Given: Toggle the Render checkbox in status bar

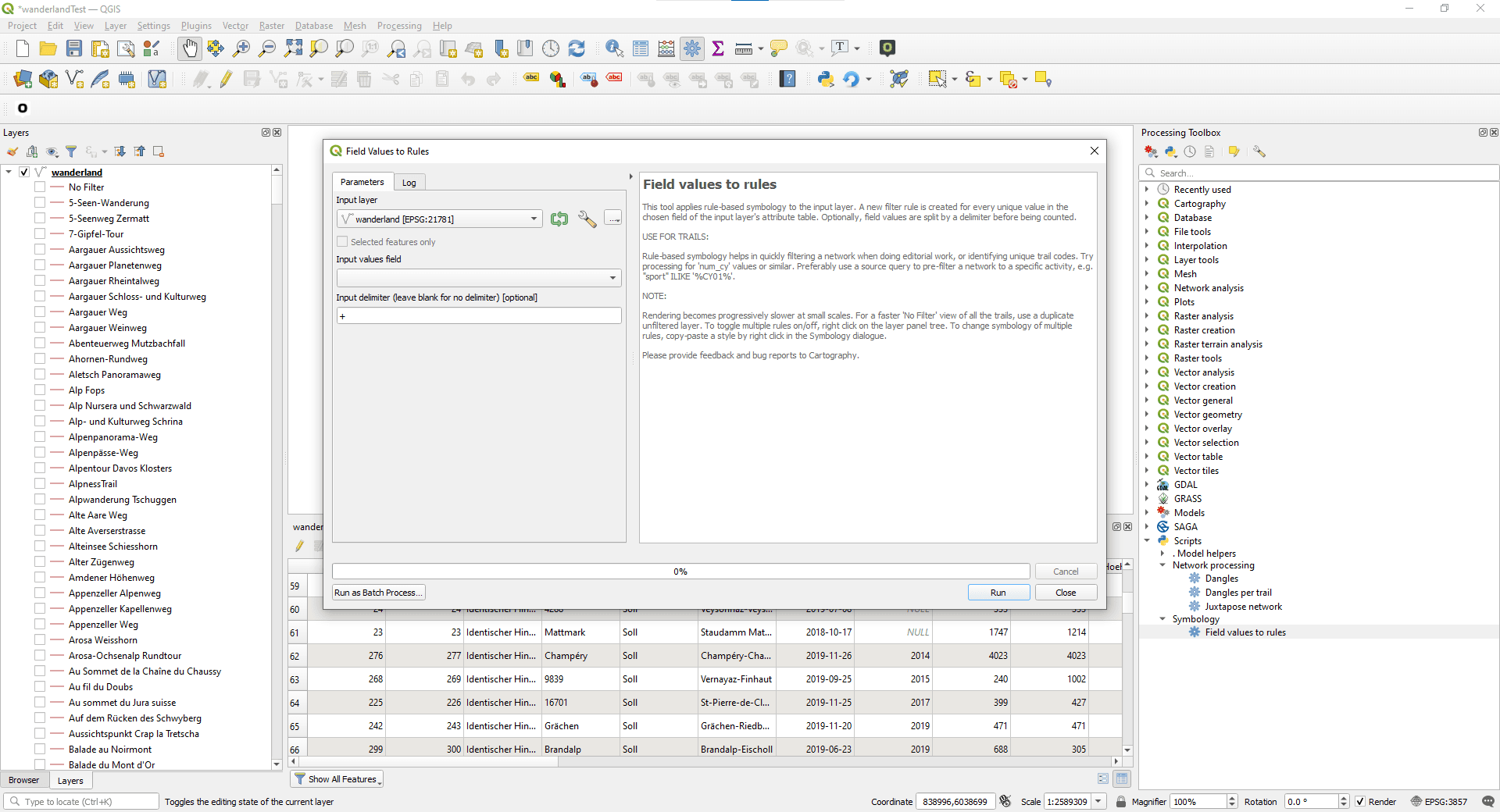Looking at the screenshot, I should coord(1360,802).
